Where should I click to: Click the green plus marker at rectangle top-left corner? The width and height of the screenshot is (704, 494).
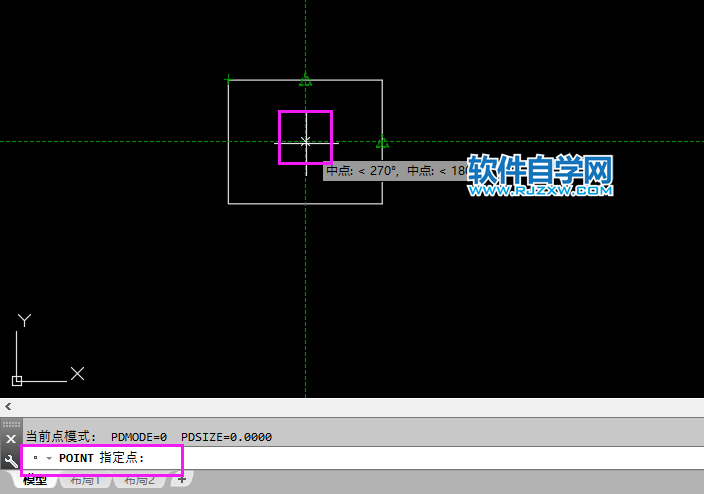pos(228,79)
